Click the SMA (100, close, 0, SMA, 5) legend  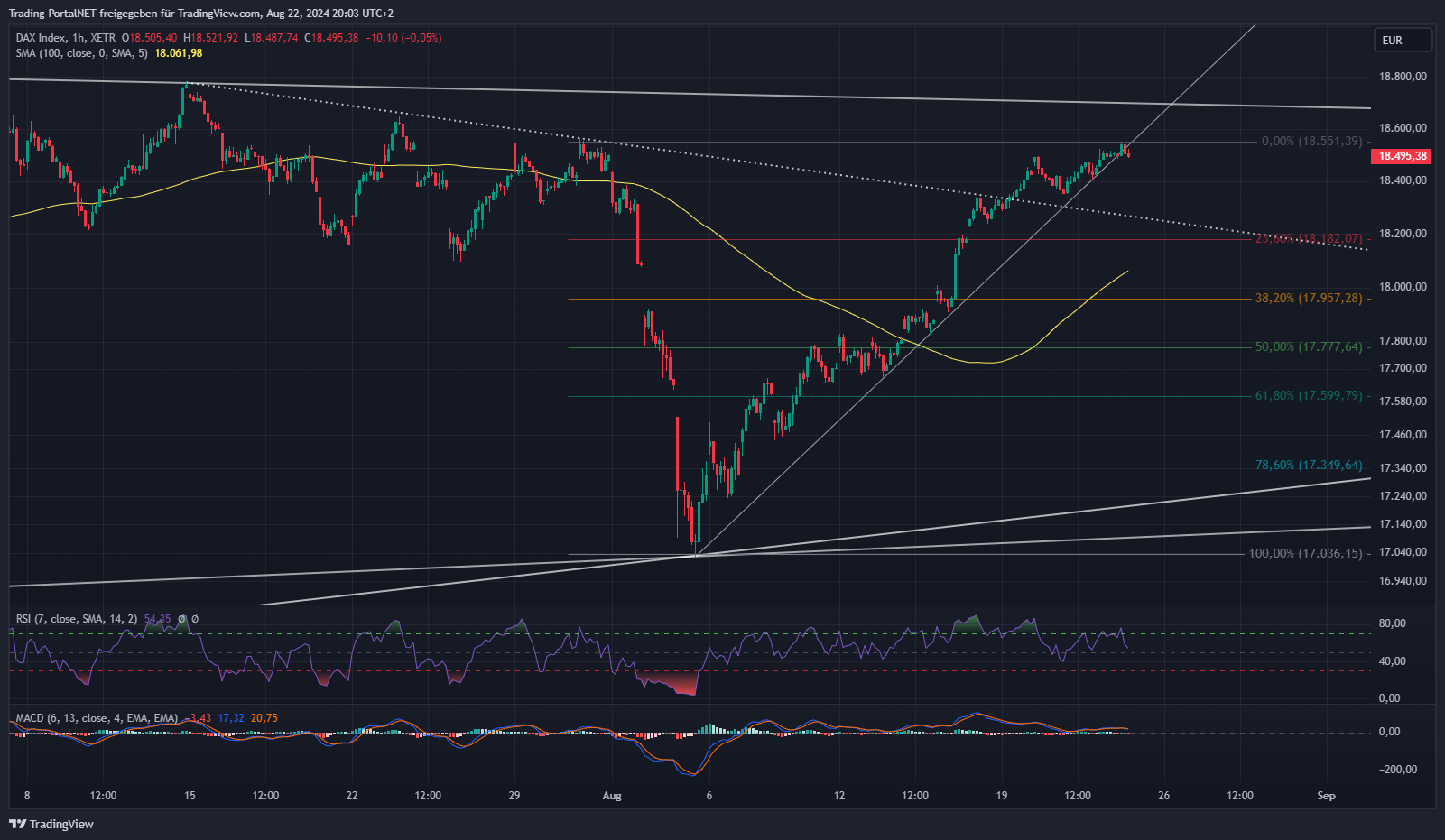[81, 53]
